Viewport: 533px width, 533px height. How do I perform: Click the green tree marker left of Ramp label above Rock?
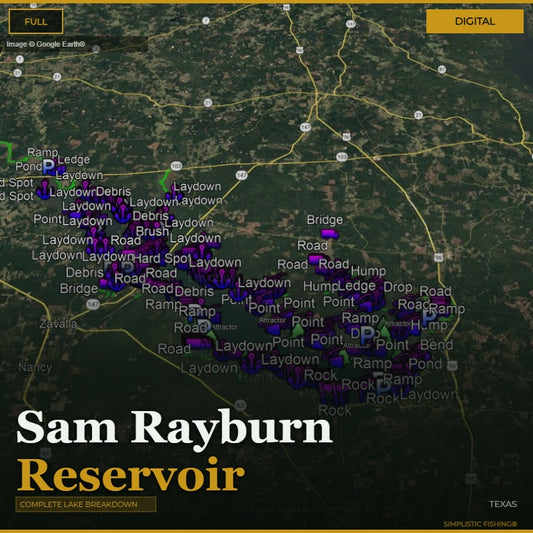click(x=345, y=357)
